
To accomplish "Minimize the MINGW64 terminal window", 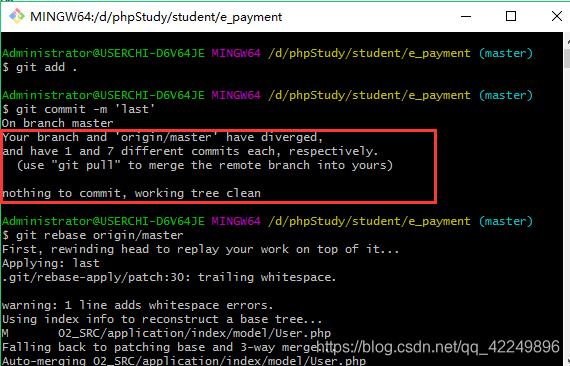I will (466, 16).
